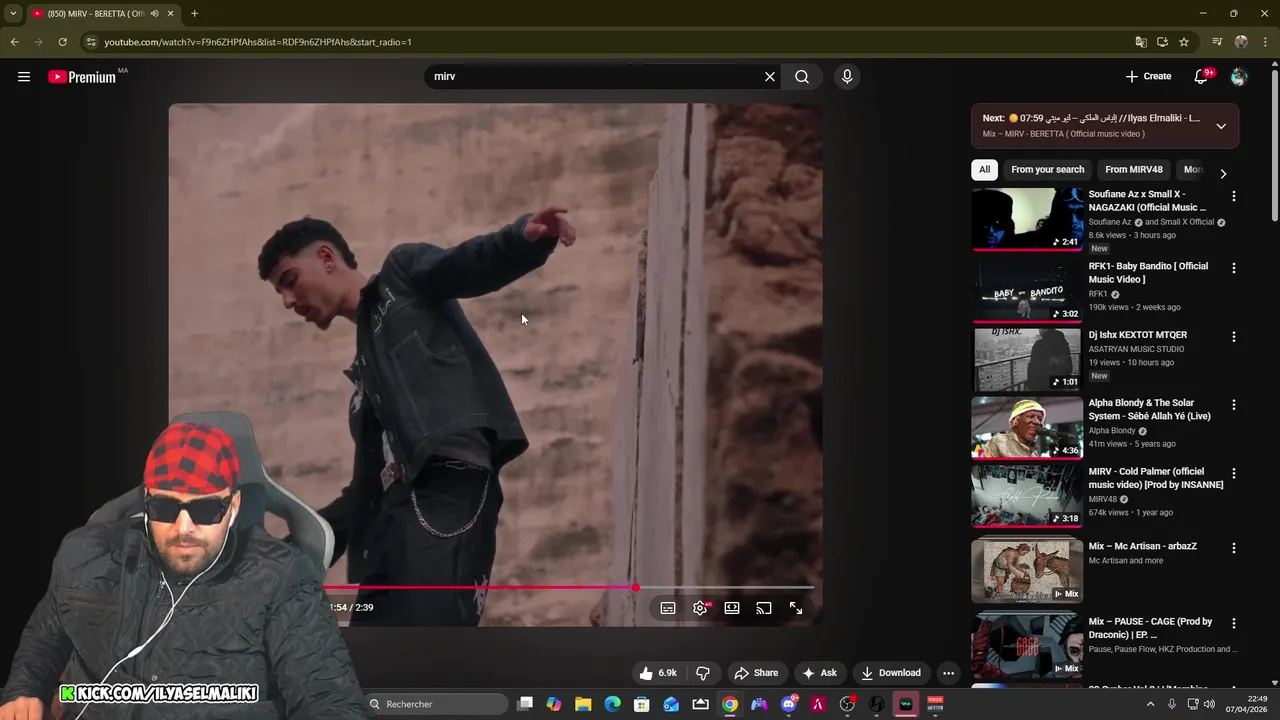
Task: Open YouTube notifications bell
Action: [x=1201, y=77]
